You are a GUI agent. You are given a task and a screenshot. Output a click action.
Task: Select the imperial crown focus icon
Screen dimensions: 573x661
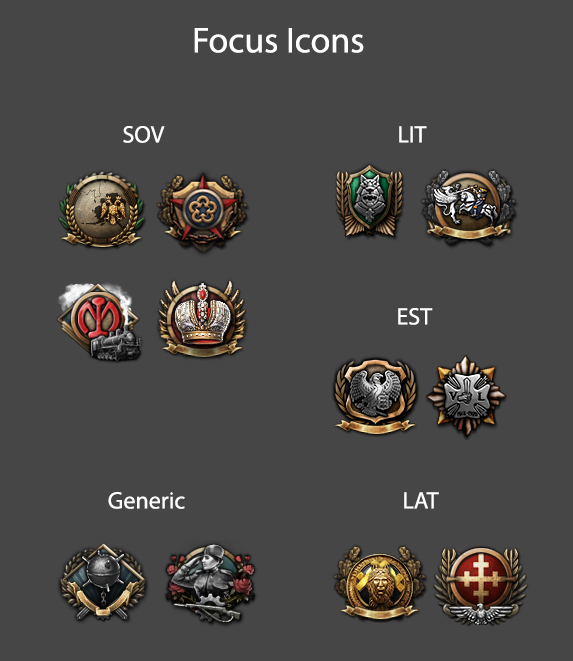coord(202,319)
